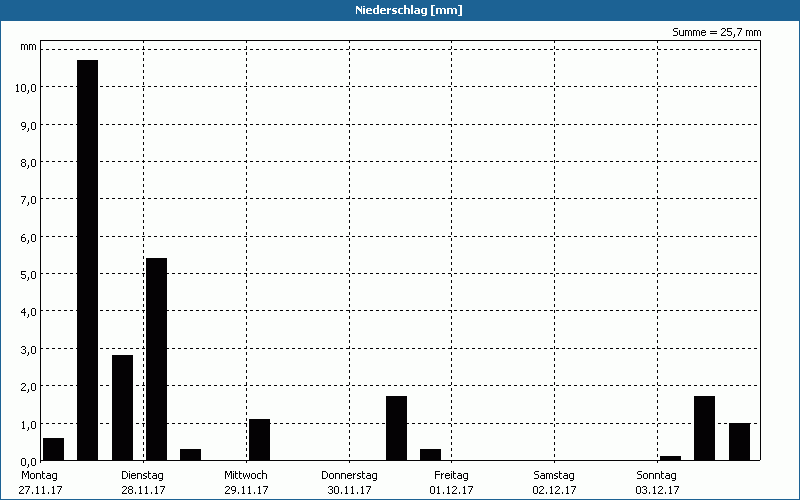Viewport: 800px width, 500px height.
Task: Click the date 27.11.17
Action: click(x=40, y=490)
